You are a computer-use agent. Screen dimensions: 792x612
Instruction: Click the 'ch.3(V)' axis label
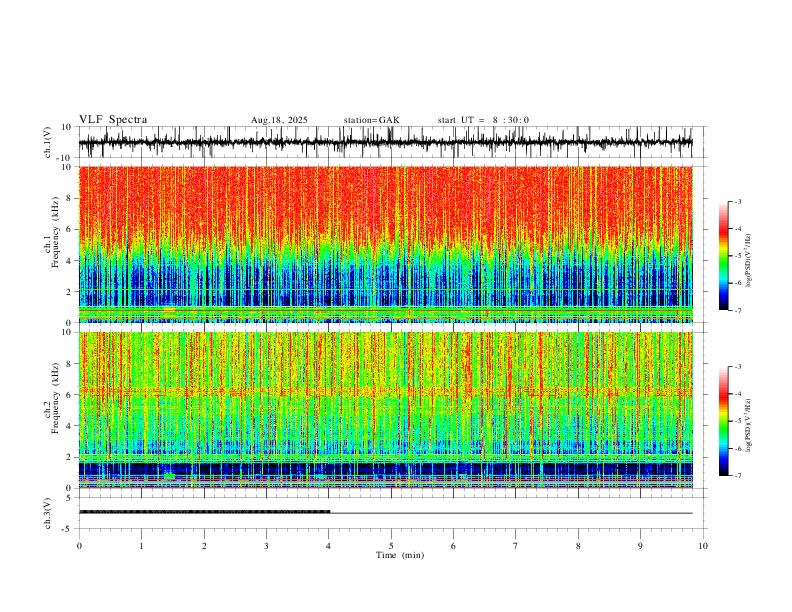(48, 513)
